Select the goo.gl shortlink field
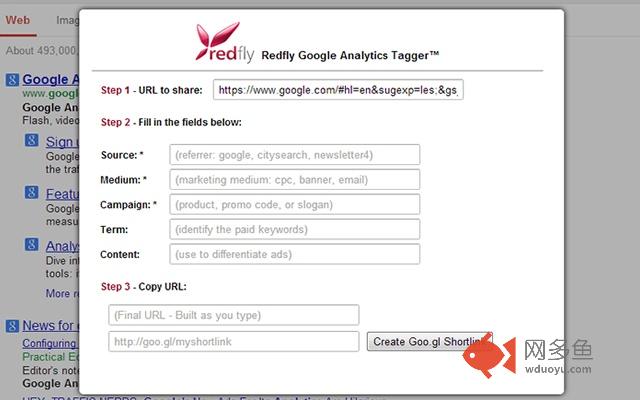Screen dimensions: 640x400 coord(234,342)
